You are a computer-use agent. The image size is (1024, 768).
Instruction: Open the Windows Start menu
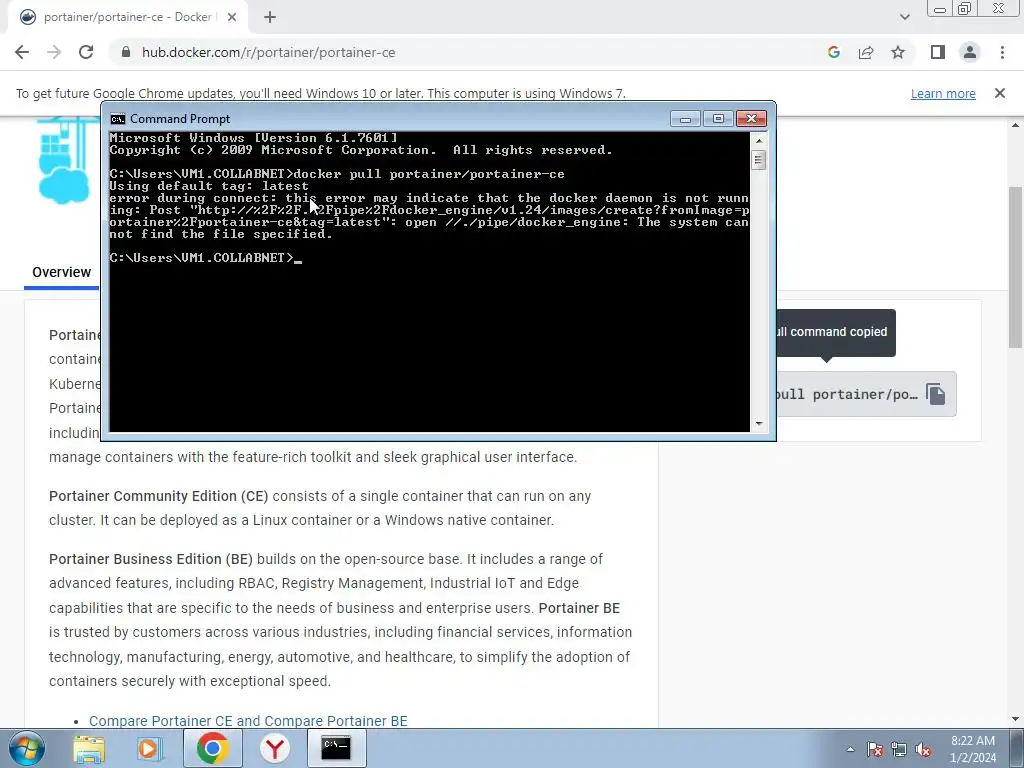[x=26, y=748]
